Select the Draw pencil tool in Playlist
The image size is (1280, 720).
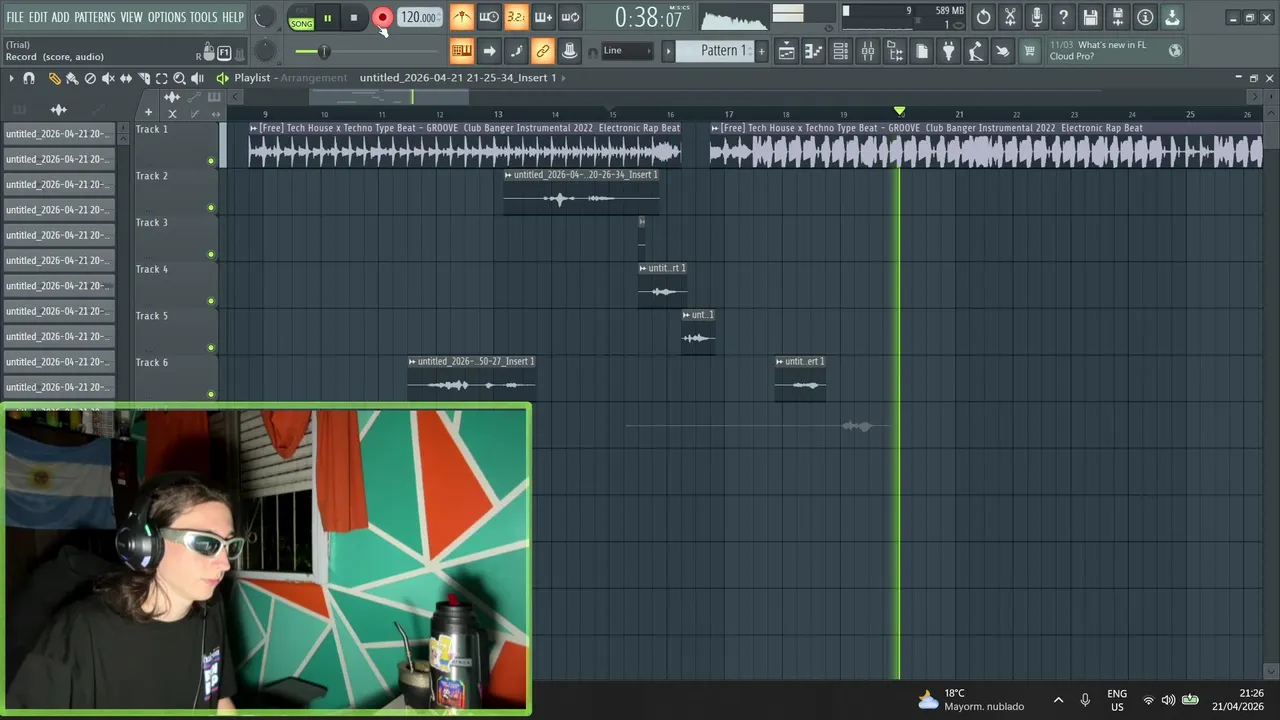coord(54,78)
